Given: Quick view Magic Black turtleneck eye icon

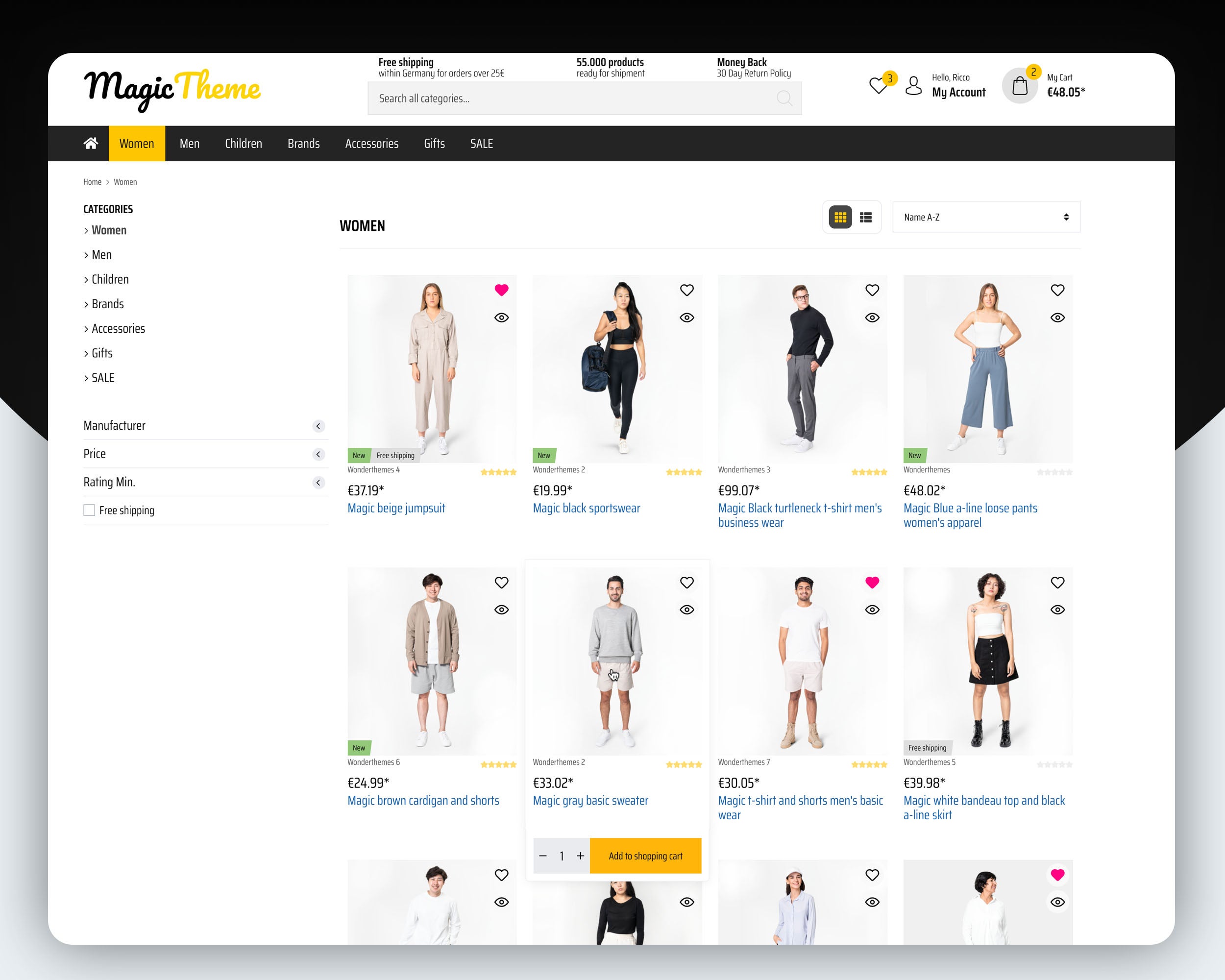Looking at the screenshot, I should (872, 318).
